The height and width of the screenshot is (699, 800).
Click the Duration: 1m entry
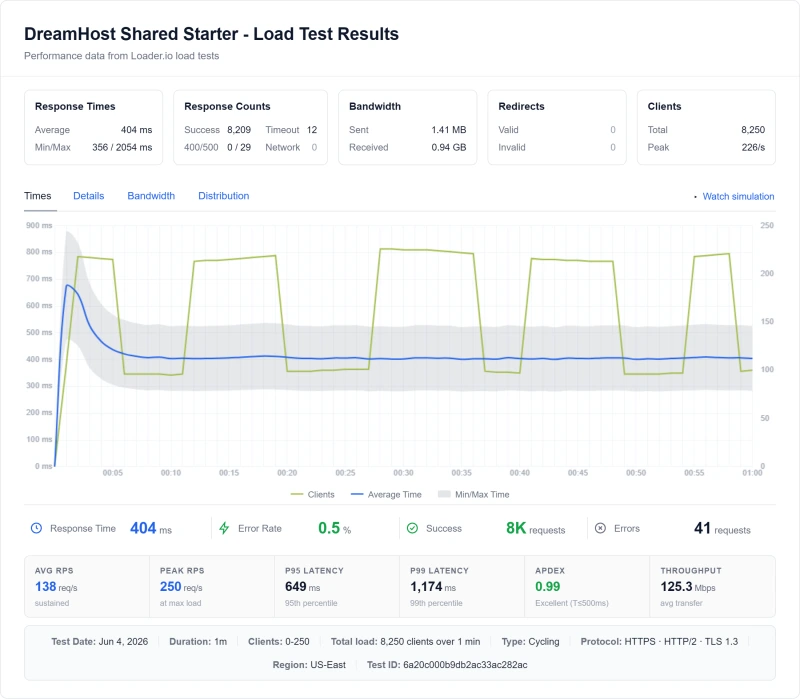pos(198,641)
